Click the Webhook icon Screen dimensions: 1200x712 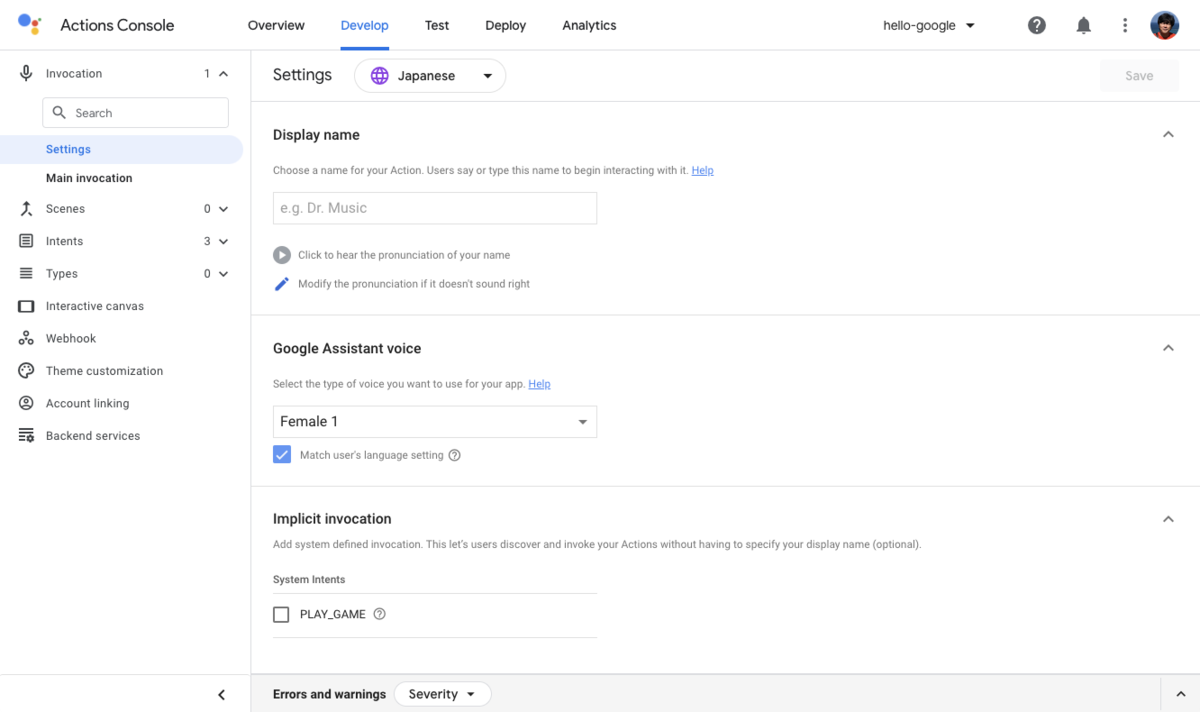pyautogui.click(x=26, y=338)
